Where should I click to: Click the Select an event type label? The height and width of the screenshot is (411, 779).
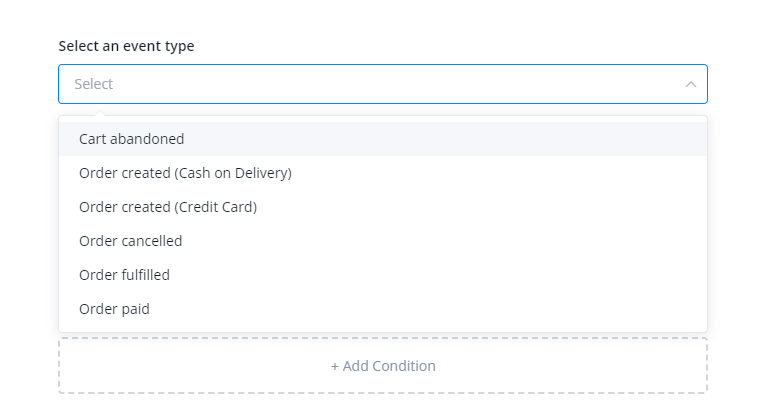tap(126, 46)
